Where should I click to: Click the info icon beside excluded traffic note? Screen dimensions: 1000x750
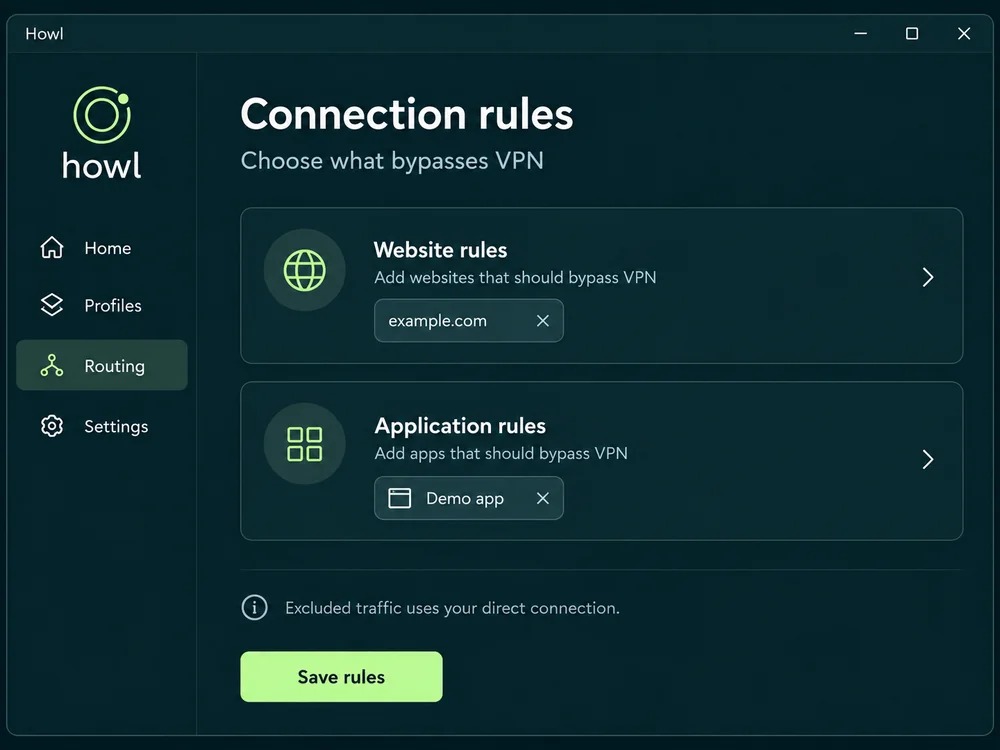(254, 607)
